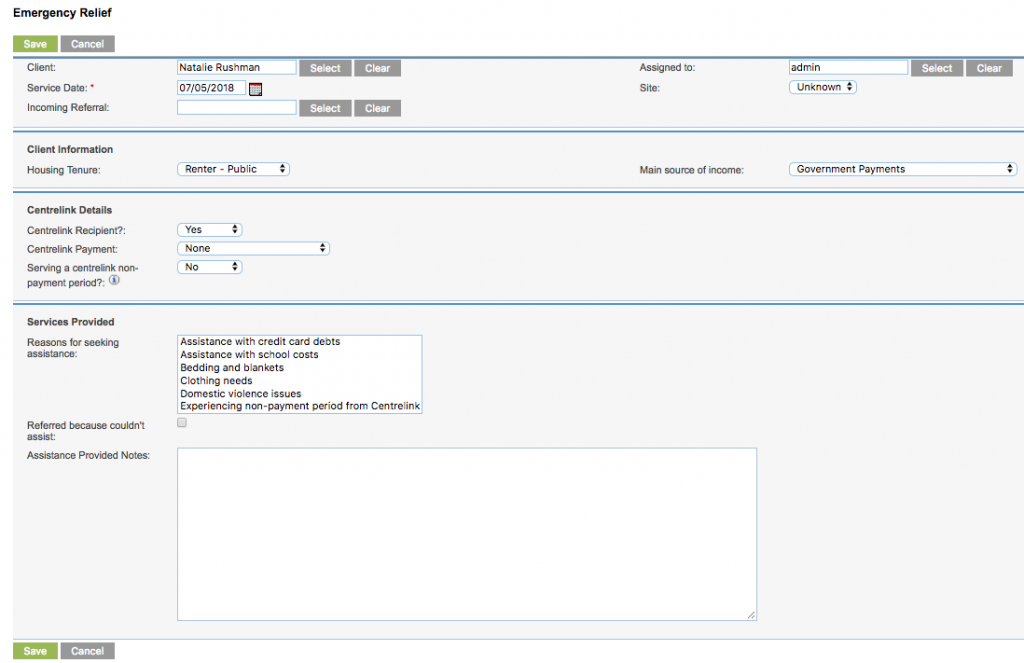1024x663 pixels.
Task: Click the info icon beside non-payment period question
Action: (x=114, y=281)
